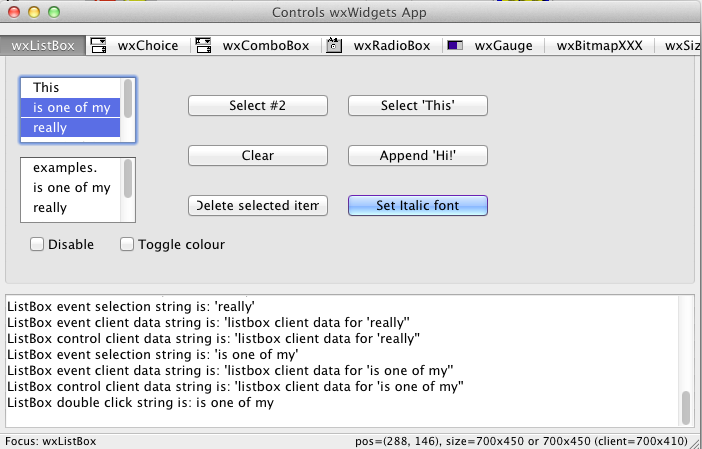702x449 pixels.
Task: Click the yellow minimize window button
Action: tap(34, 13)
